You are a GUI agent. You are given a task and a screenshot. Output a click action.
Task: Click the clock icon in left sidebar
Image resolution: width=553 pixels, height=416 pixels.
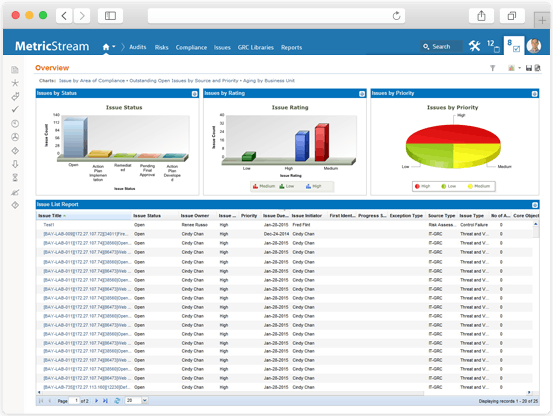15,123
